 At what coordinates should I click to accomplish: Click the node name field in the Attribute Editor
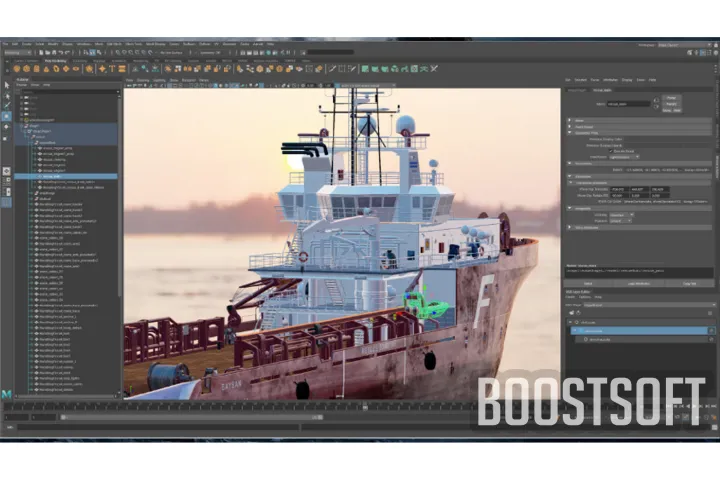coord(629,104)
